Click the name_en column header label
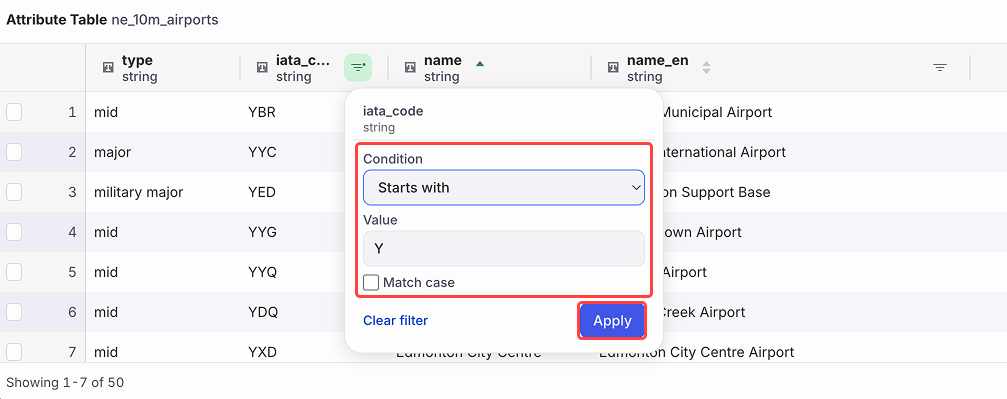1007x399 pixels. pyautogui.click(x=658, y=60)
